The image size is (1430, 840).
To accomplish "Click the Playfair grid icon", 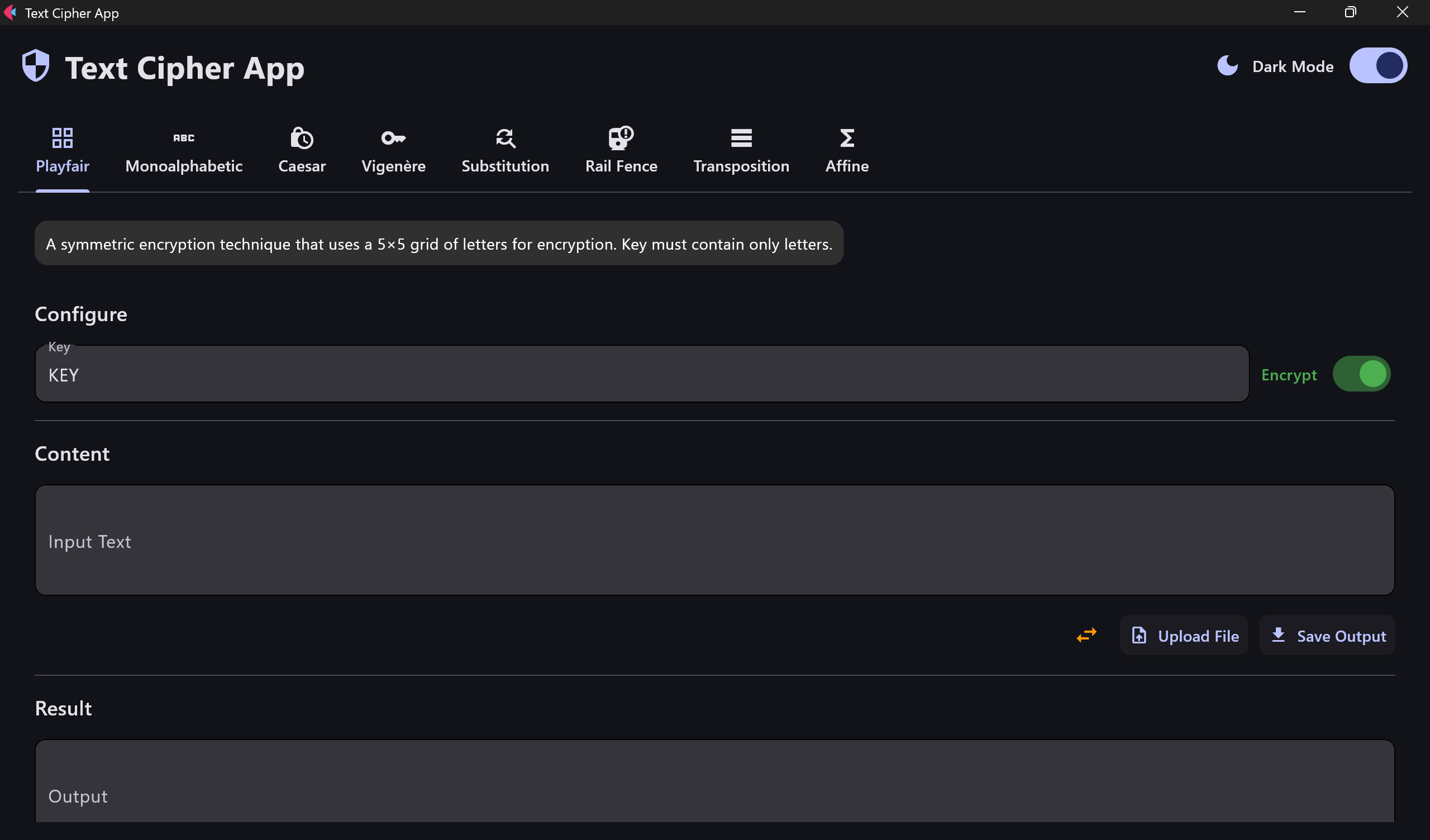I will [x=63, y=137].
